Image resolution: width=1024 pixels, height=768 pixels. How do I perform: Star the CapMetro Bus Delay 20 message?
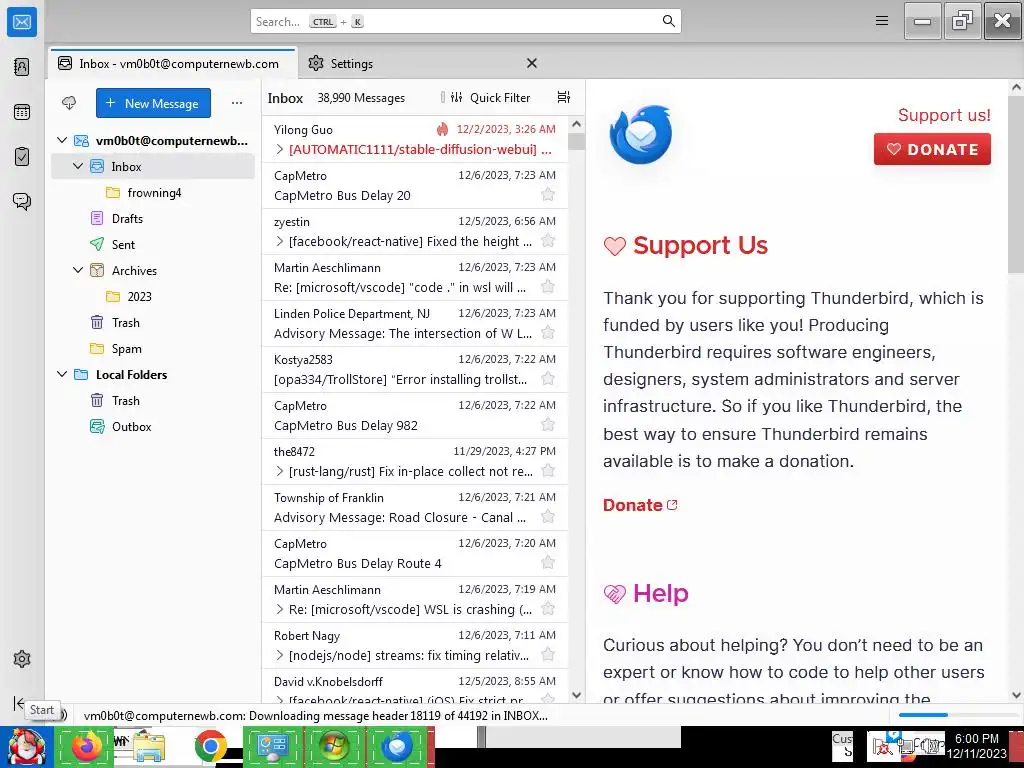click(x=548, y=194)
